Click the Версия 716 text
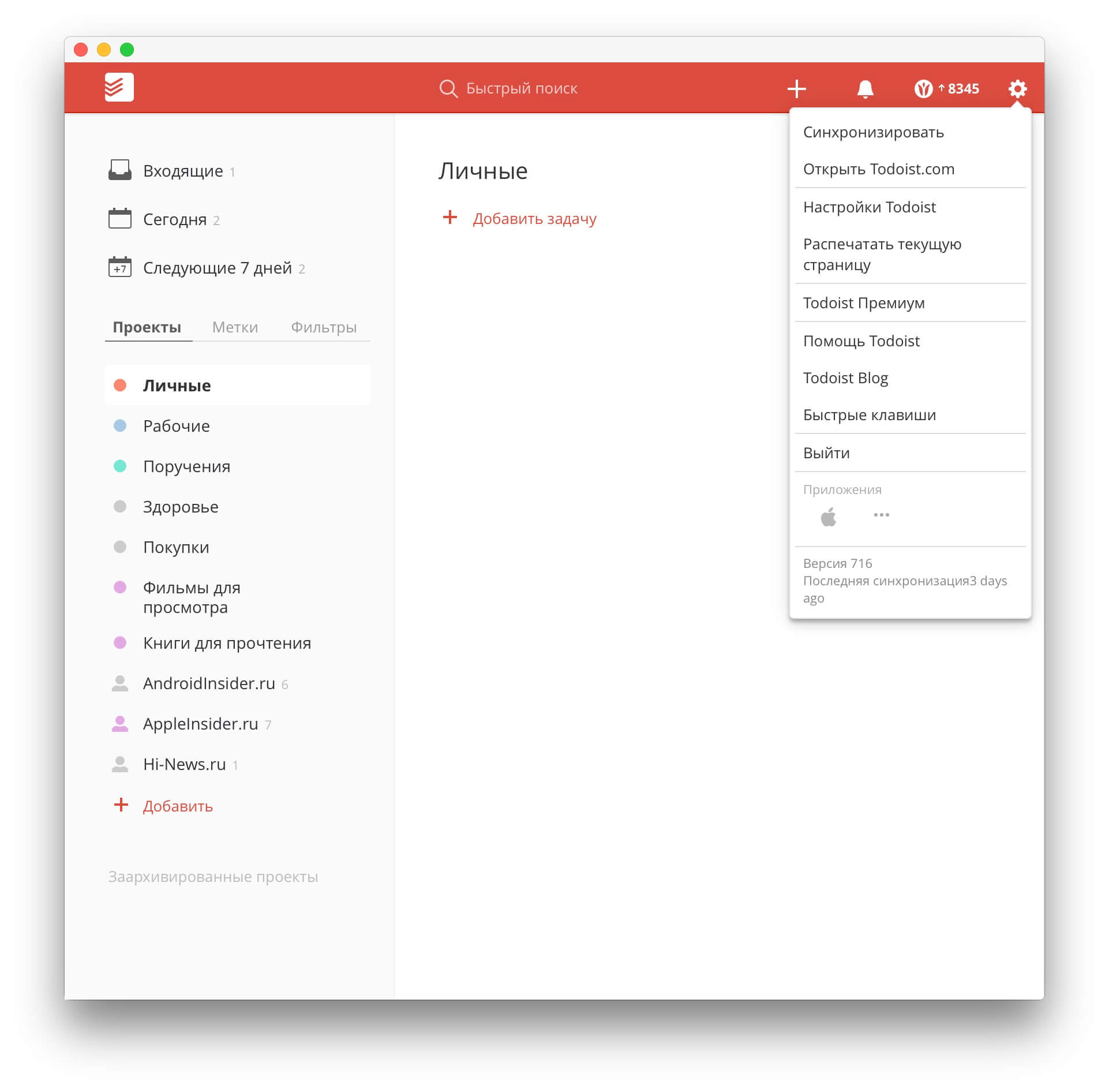 coord(837,563)
